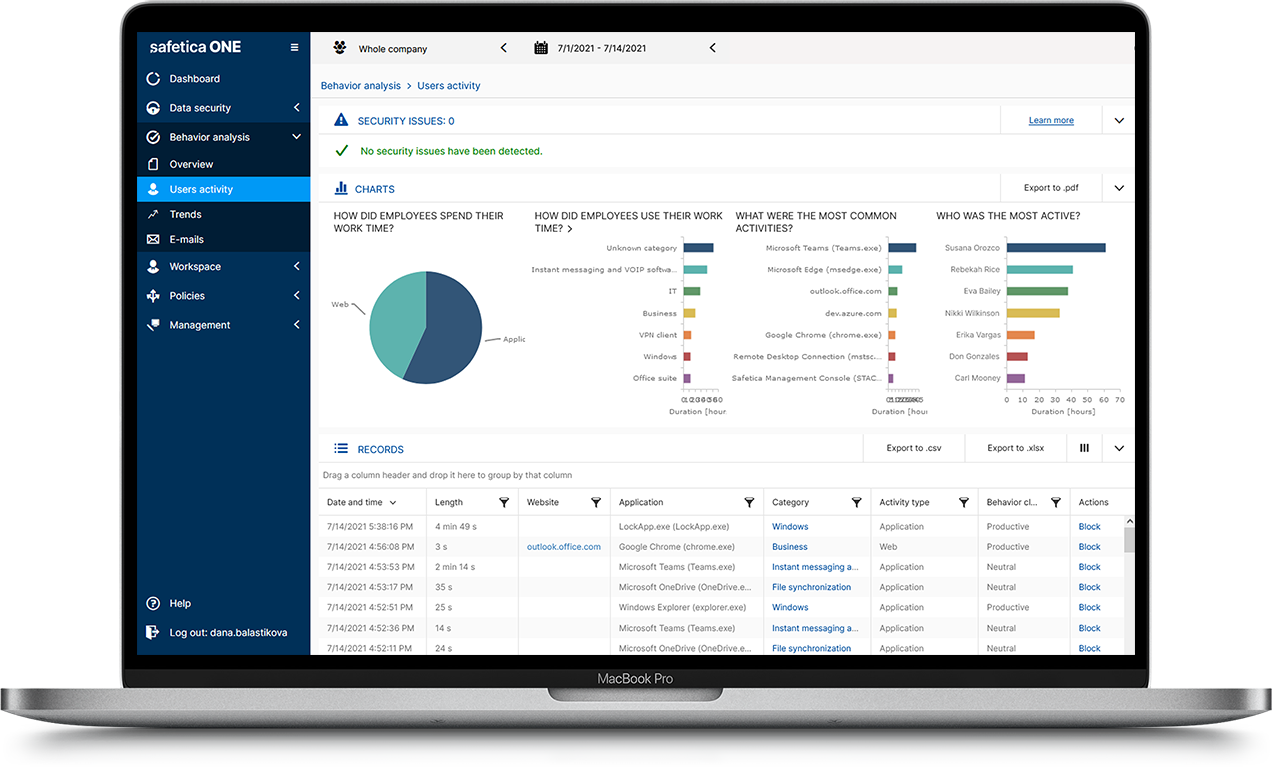Filter the Category column
This screenshot has height=767, width=1272.
click(x=856, y=502)
